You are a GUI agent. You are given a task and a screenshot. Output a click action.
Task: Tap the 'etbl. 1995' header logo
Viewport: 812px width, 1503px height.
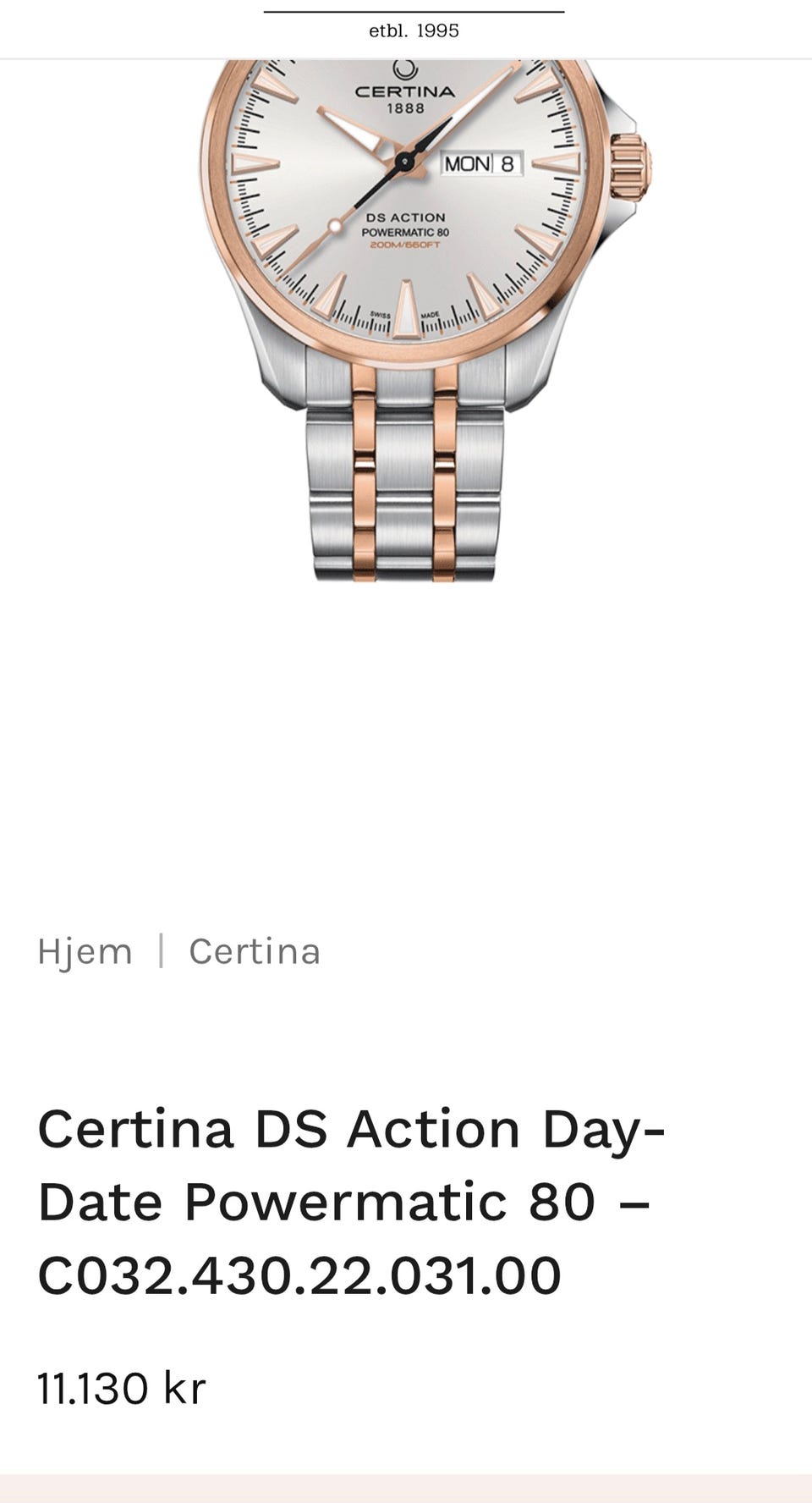[414, 30]
